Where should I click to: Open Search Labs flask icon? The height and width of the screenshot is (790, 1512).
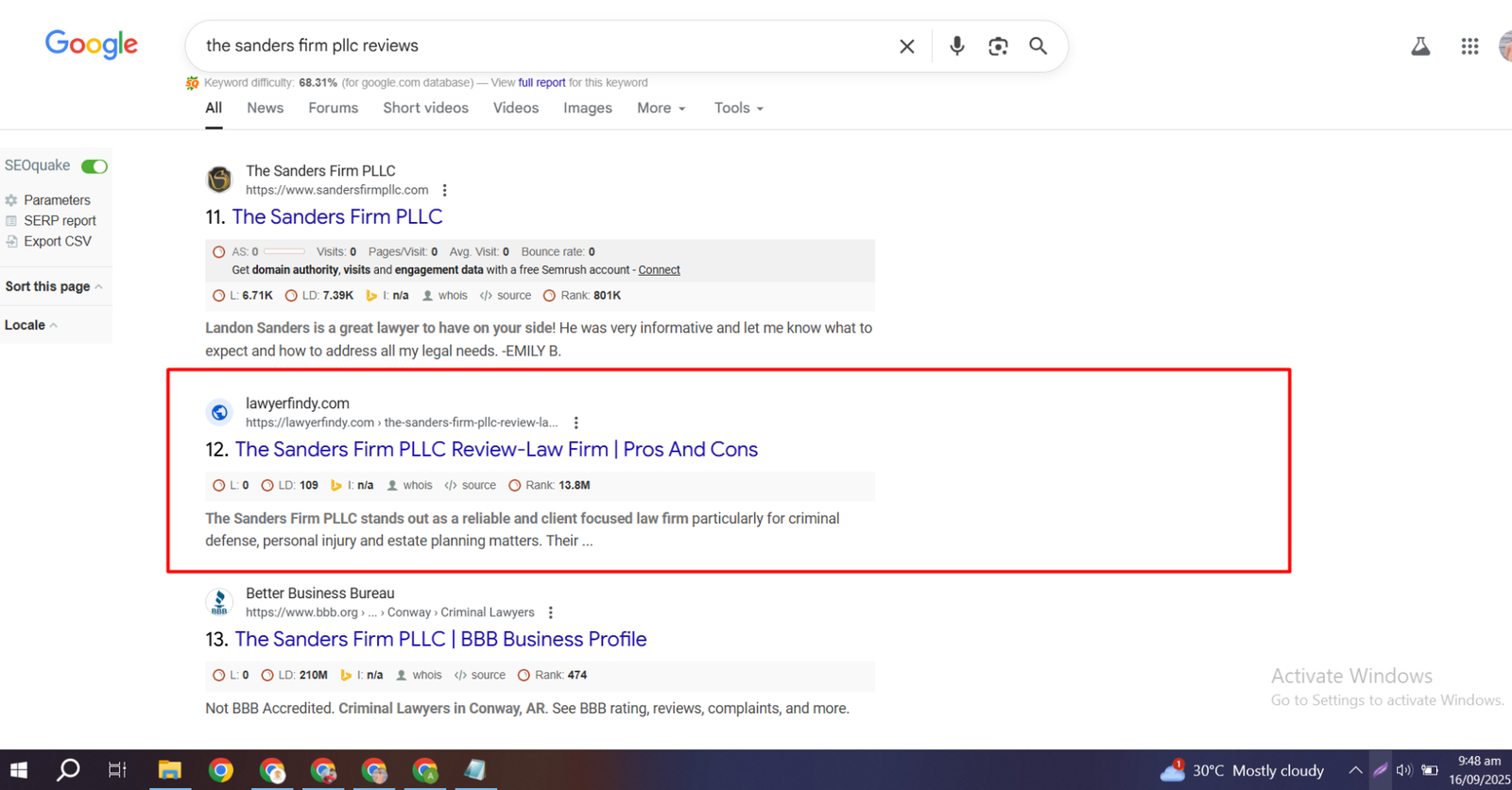click(x=1420, y=45)
